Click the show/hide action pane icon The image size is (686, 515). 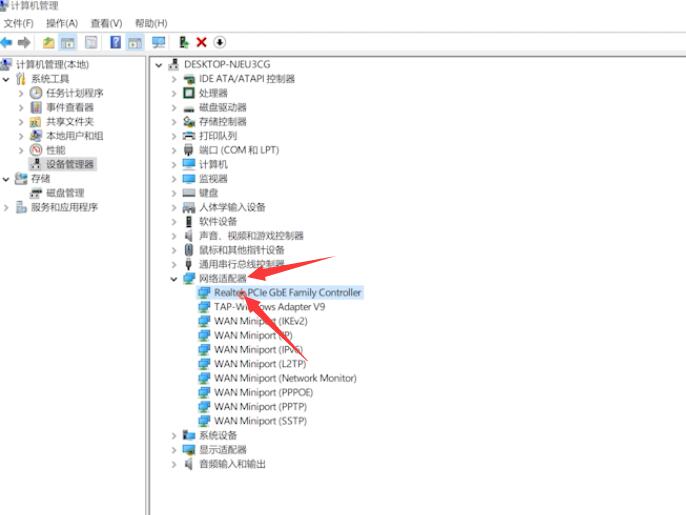click(135, 42)
